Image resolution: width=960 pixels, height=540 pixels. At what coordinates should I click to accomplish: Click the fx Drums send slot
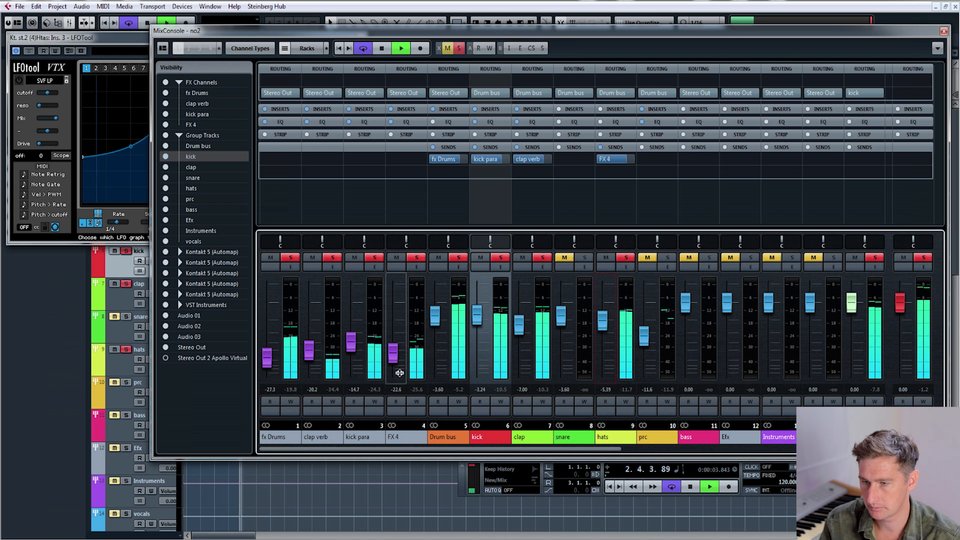click(448, 159)
